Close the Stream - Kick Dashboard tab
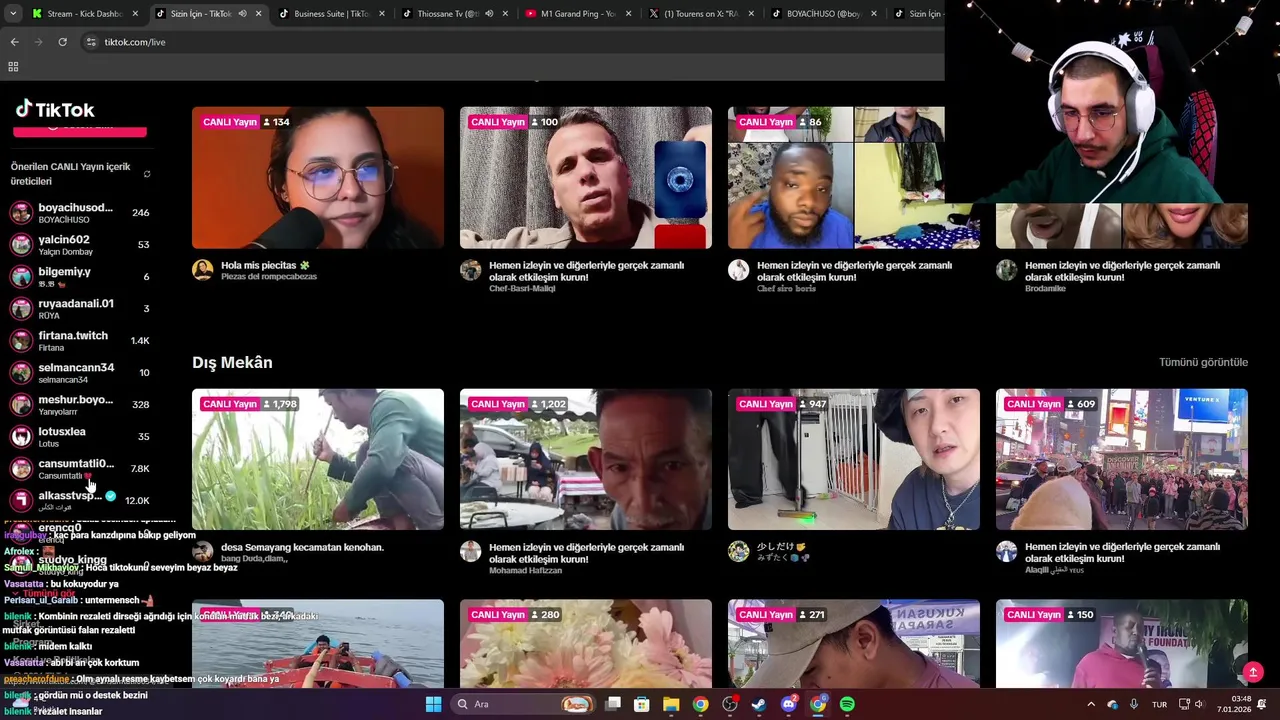This screenshot has width=1280, height=720. [136, 14]
